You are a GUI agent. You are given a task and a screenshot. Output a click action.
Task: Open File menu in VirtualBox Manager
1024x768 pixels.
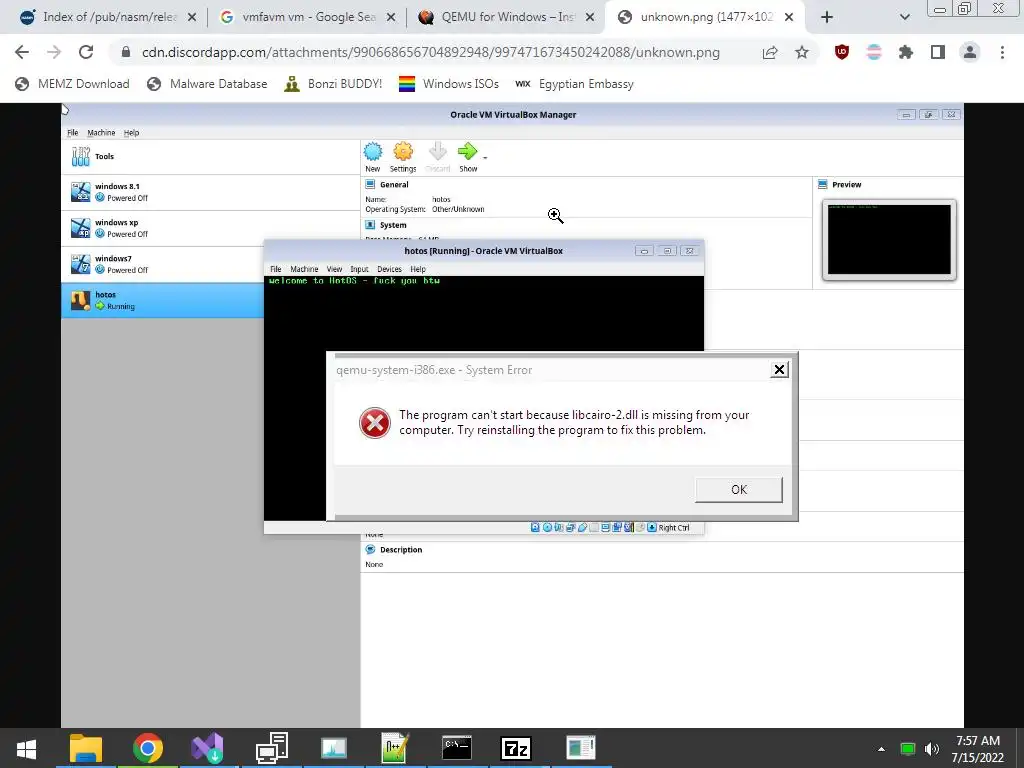coord(72,133)
